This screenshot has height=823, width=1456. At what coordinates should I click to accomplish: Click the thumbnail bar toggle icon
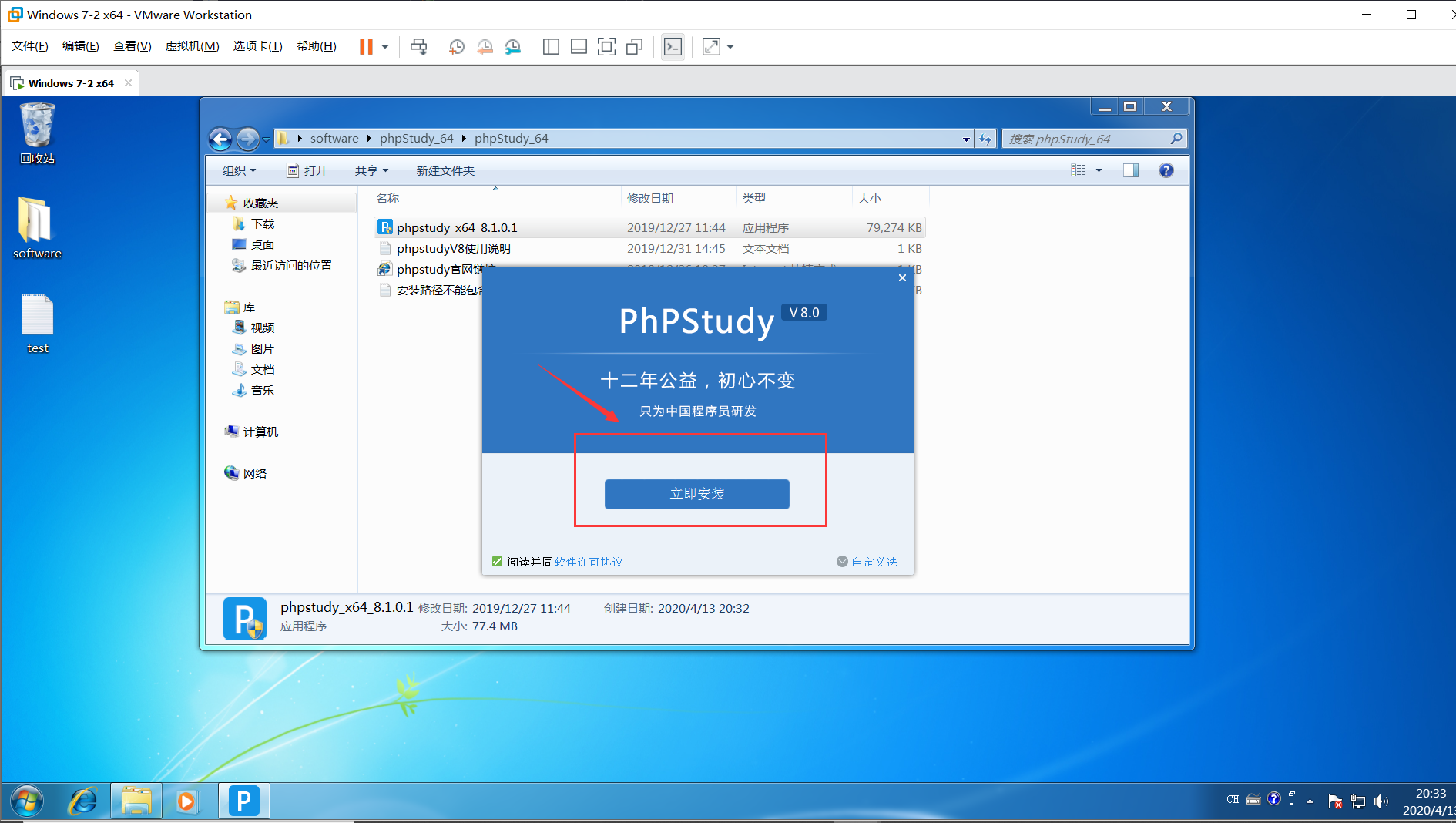[x=579, y=47]
